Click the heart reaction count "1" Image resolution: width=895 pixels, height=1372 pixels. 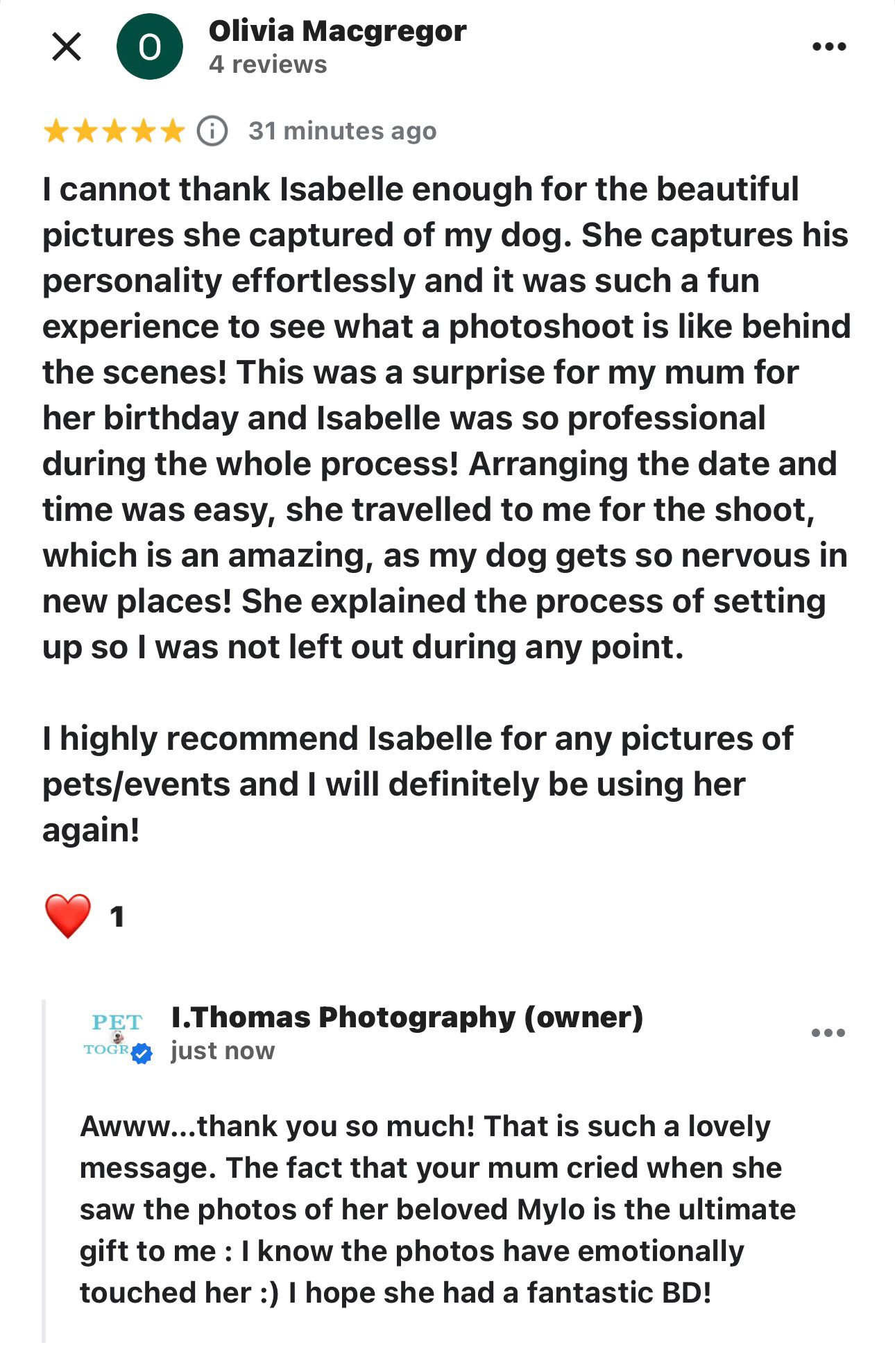117,917
